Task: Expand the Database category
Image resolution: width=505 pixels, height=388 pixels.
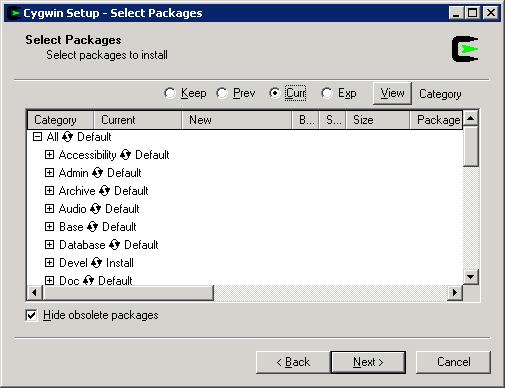Action: point(49,245)
